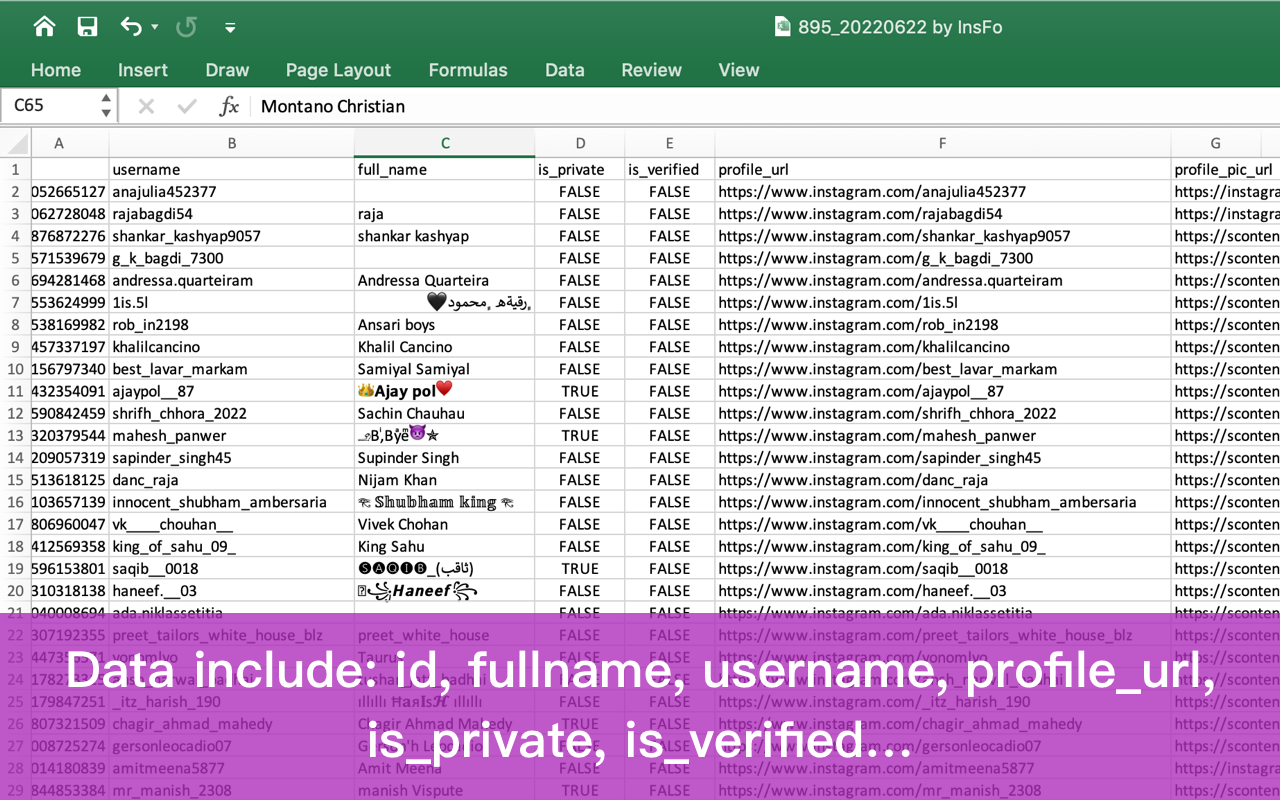The width and height of the screenshot is (1280, 800).
Task: Click profile URL for haneef.__03
Action: tap(942, 591)
